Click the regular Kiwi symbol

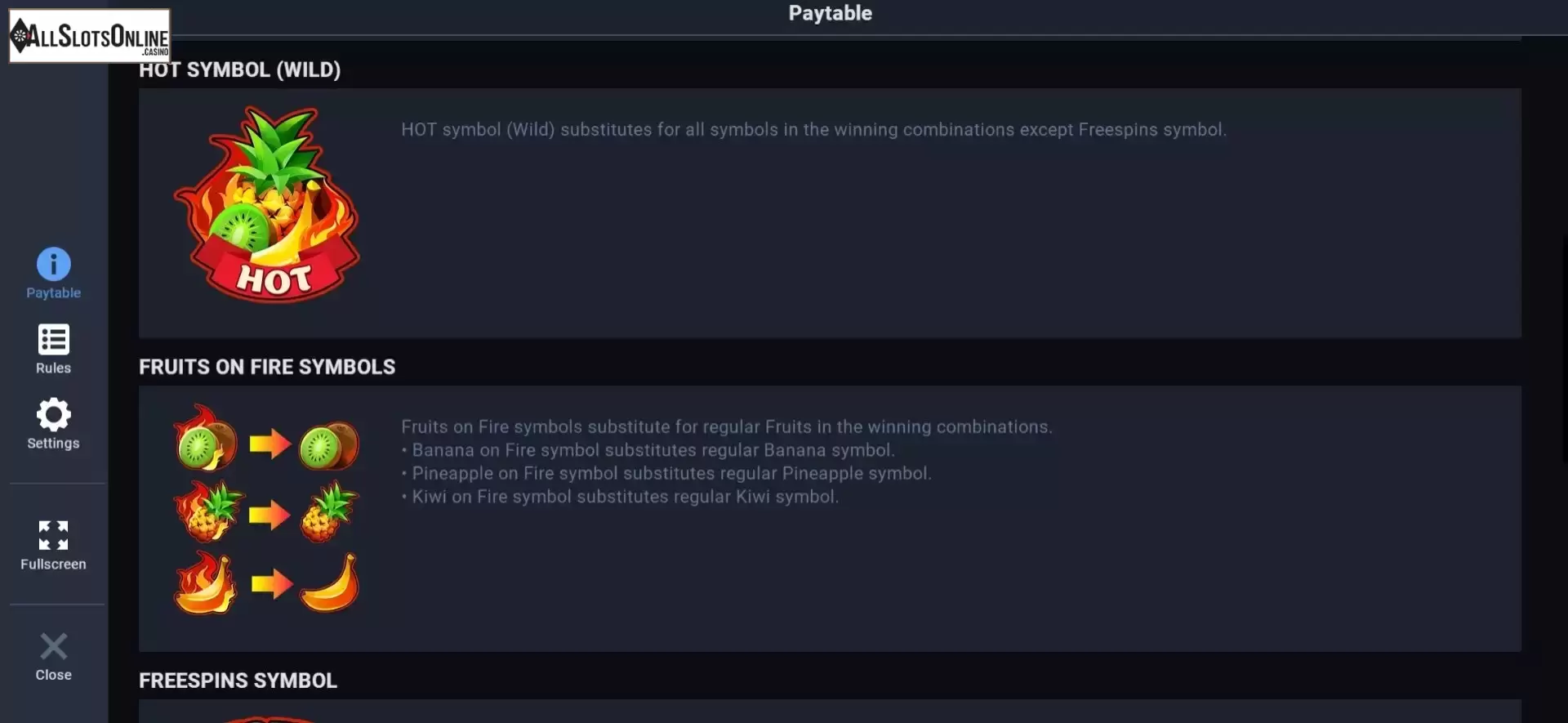329,446
